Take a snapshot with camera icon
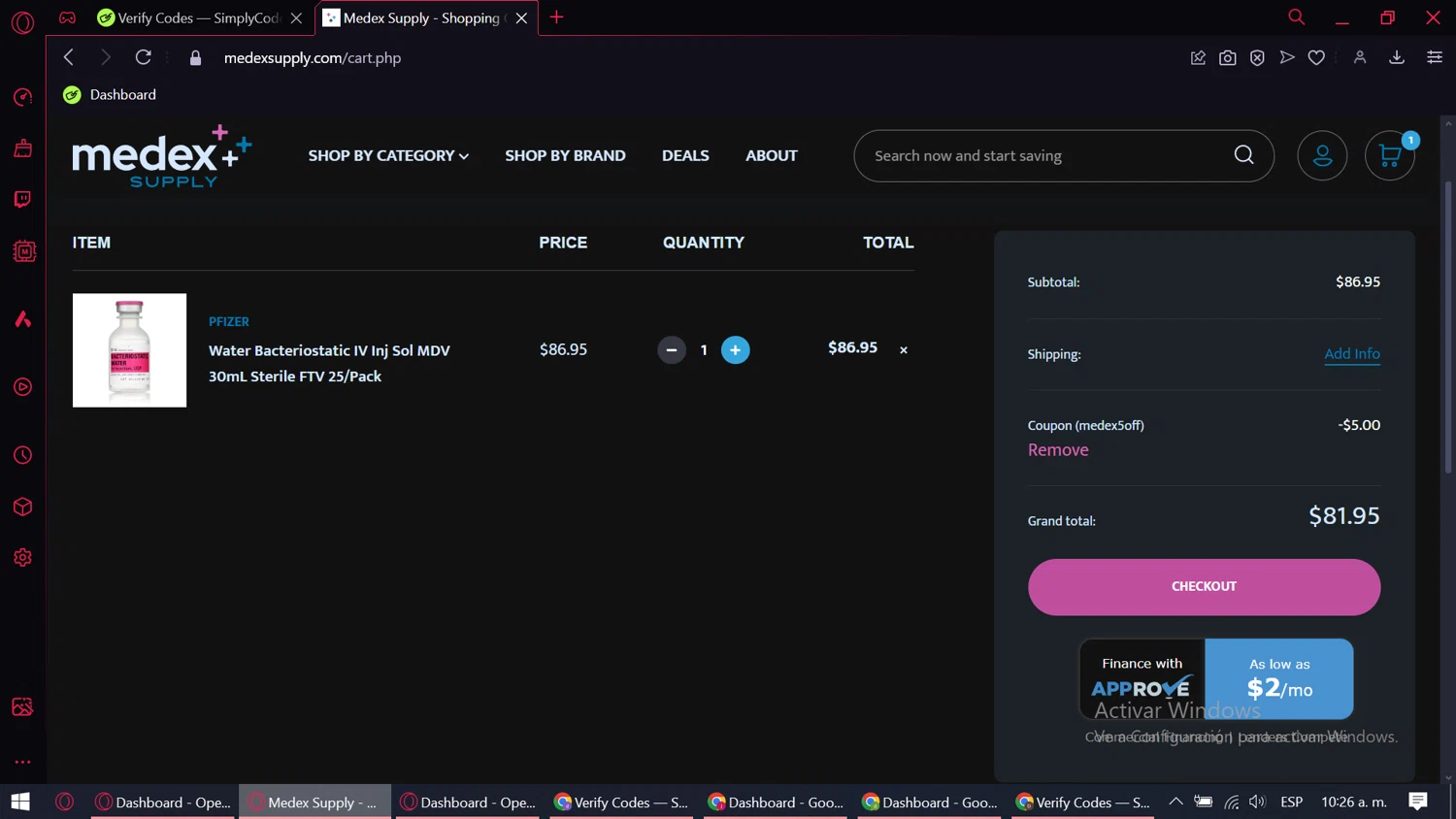1456x819 pixels. click(x=1228, y=58)
